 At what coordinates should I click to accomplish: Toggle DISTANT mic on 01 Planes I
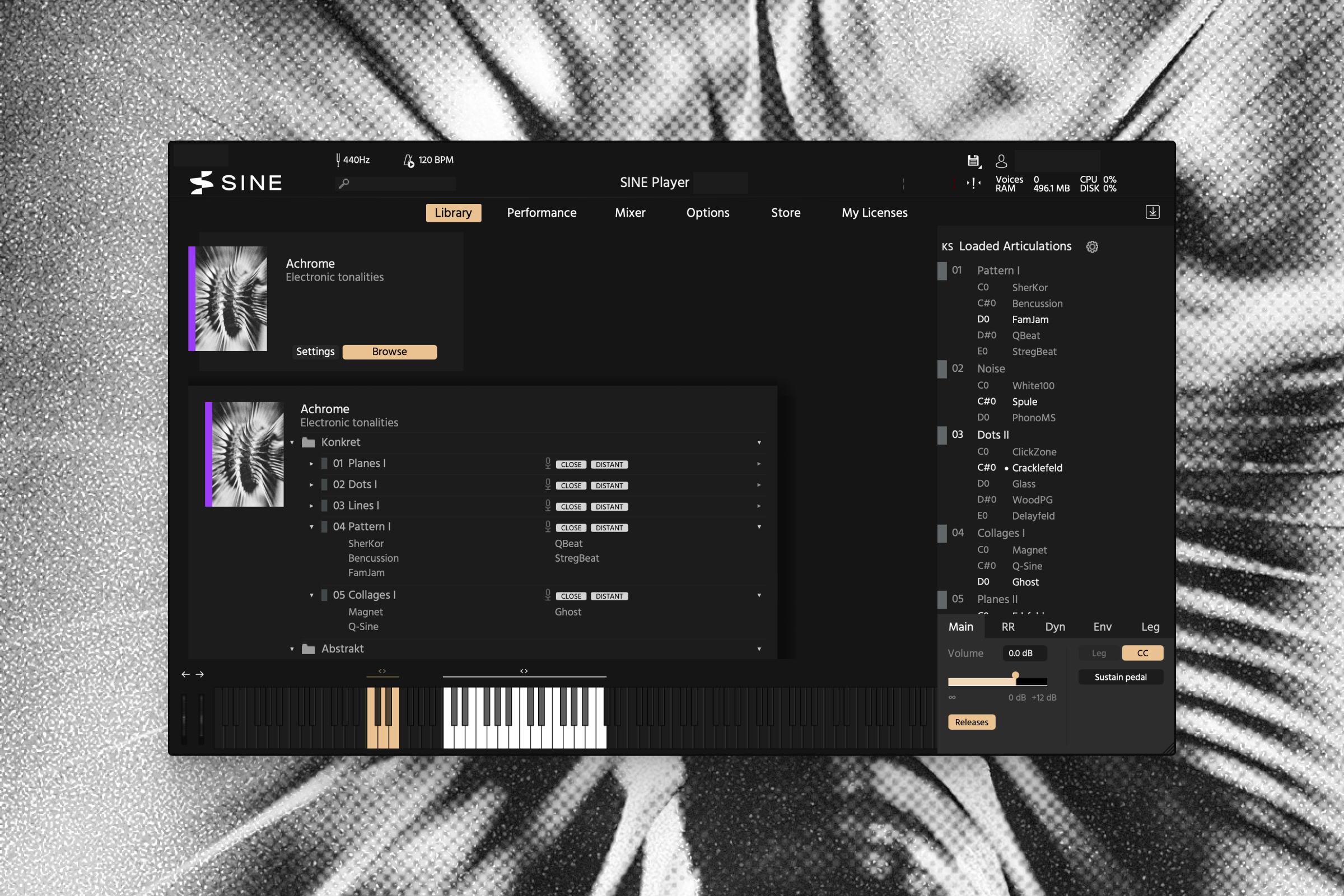[609, 465]
